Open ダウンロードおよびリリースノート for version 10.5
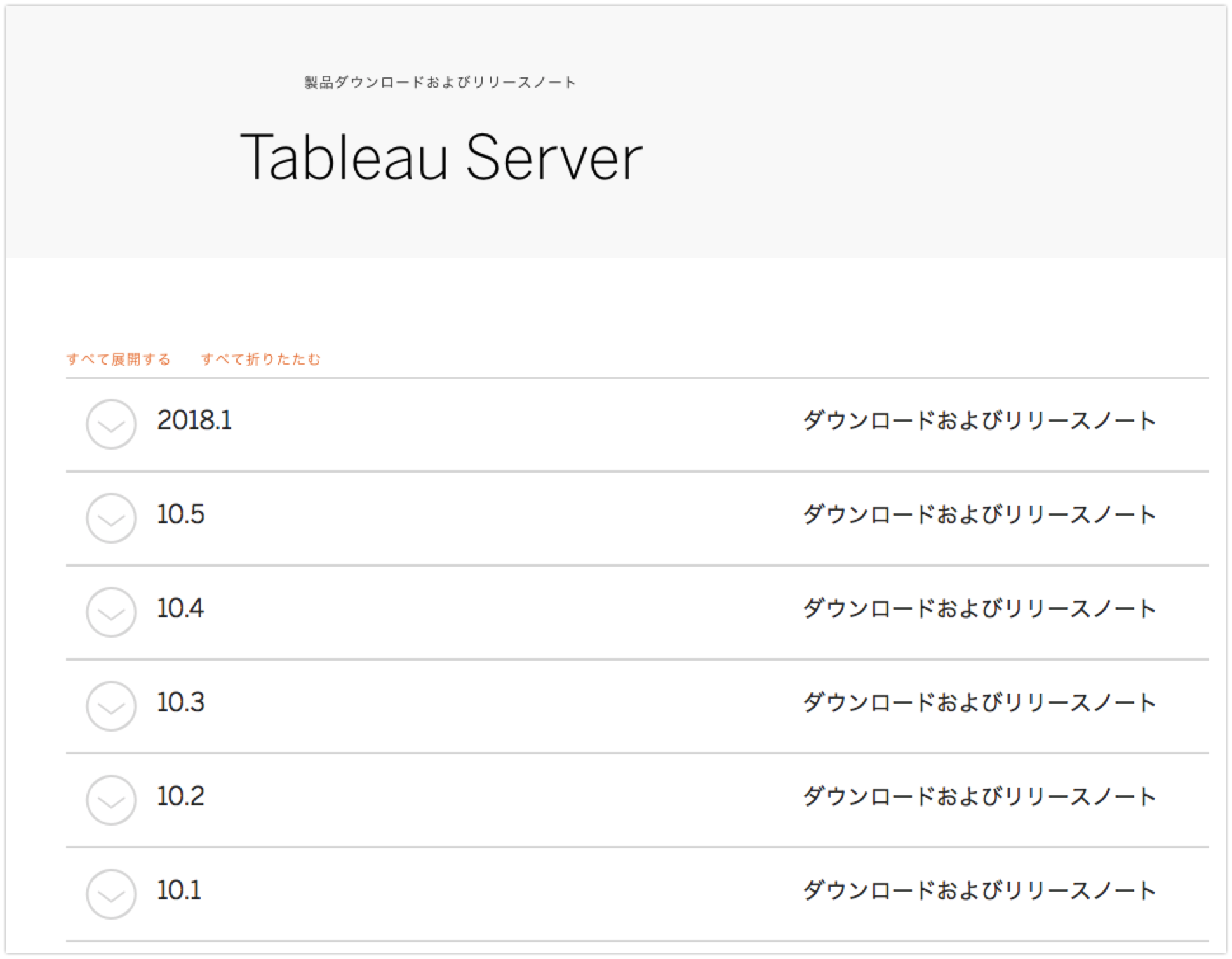Image resolution: width=1232 pixels, height=959 pixels. coord(979,514)
